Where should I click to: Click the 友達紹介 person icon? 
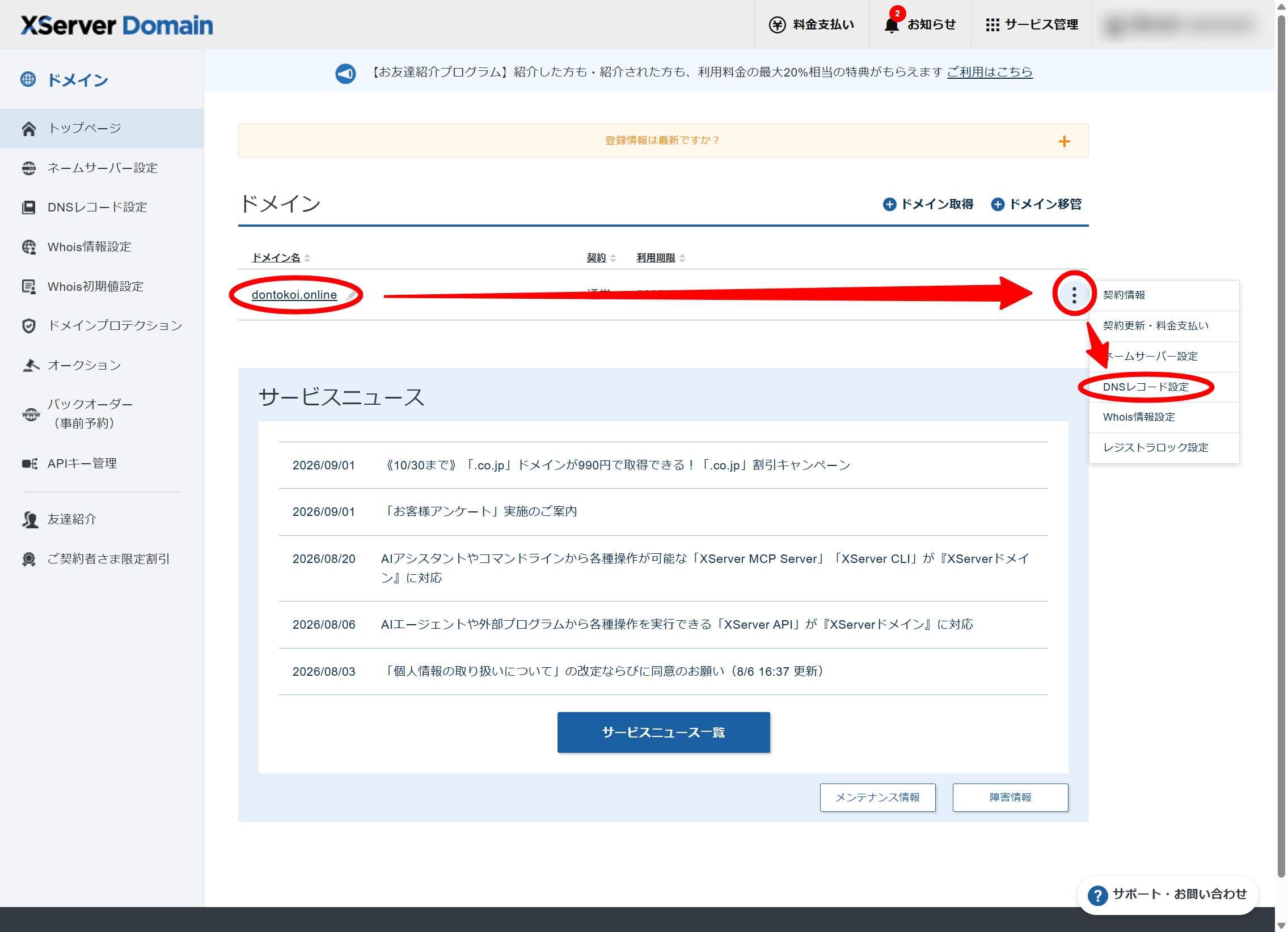30,519
